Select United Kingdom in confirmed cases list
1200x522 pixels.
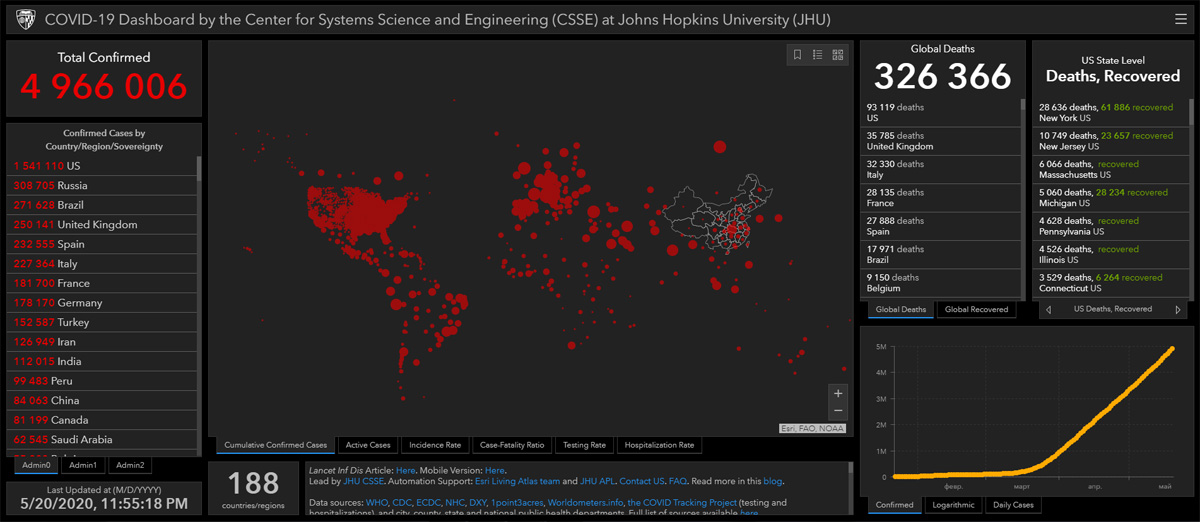[103, 224]
